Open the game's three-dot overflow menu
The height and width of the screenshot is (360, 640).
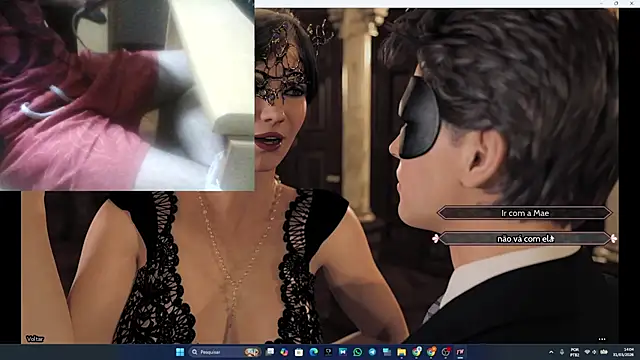[602, 339]
